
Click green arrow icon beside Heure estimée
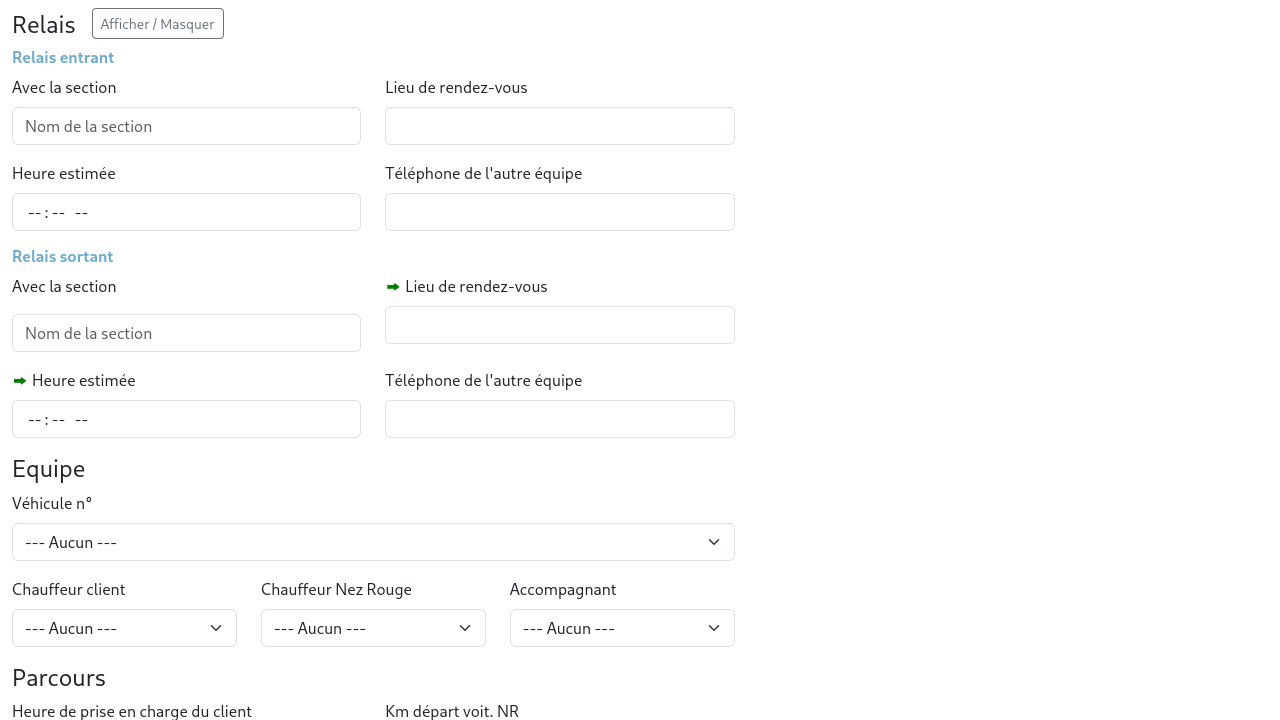coord(20,381)
